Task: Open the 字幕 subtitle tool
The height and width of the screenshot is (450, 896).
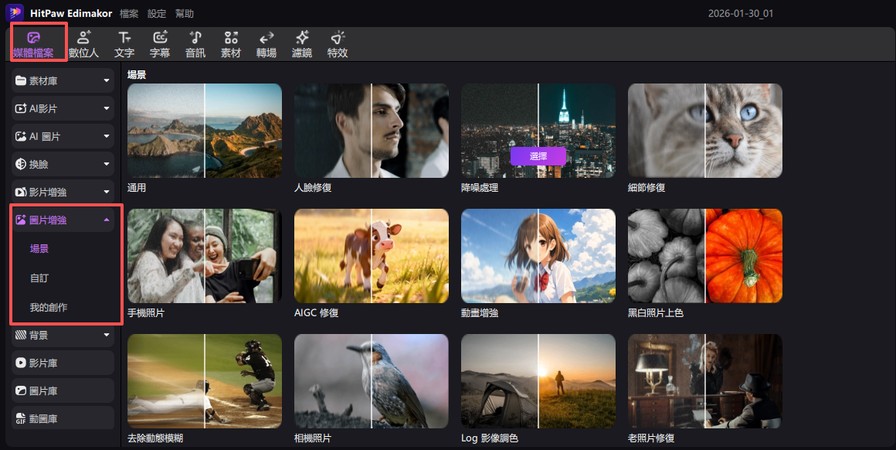Action: pyautogui.click(x=160, y=43)
